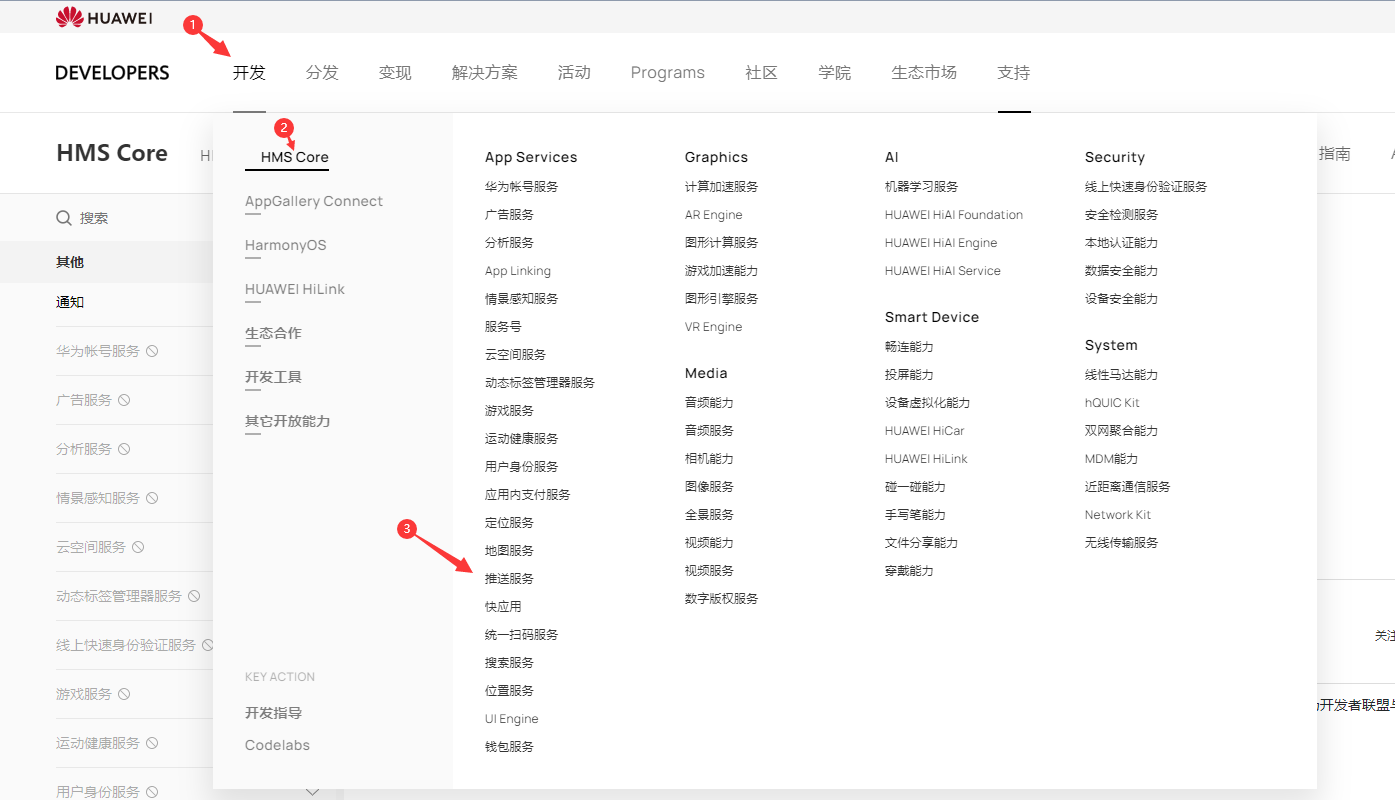1395x800 pixels.
Task: Click the search magnifier icon in sidebar
Action: [x=64, y=218]
